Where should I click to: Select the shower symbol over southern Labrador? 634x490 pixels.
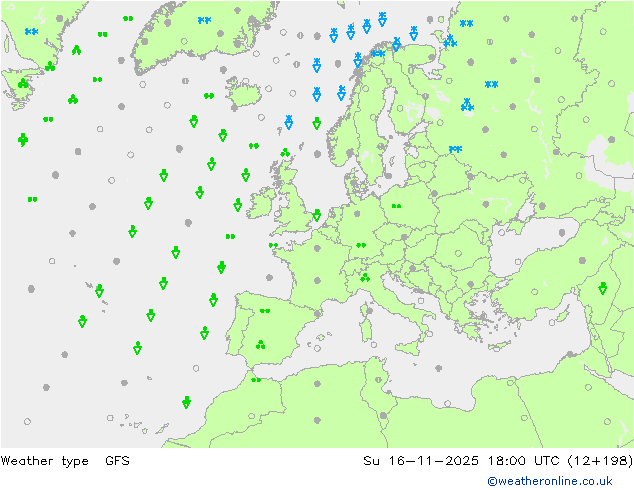tap(23, 84)
